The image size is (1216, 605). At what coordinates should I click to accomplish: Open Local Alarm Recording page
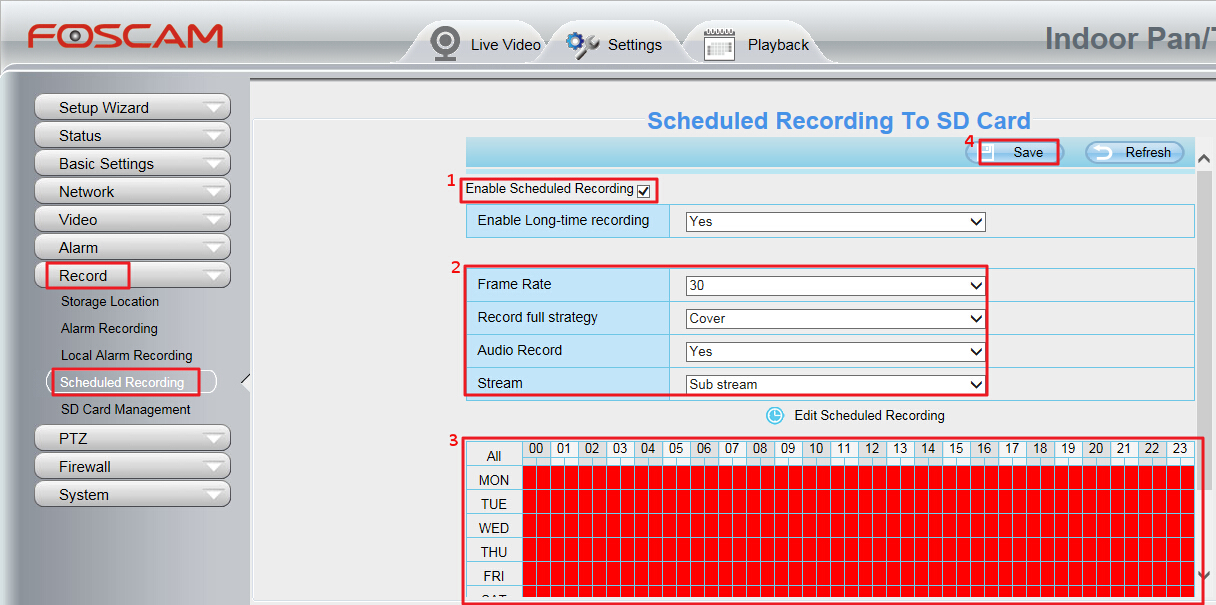click(126, 356)
